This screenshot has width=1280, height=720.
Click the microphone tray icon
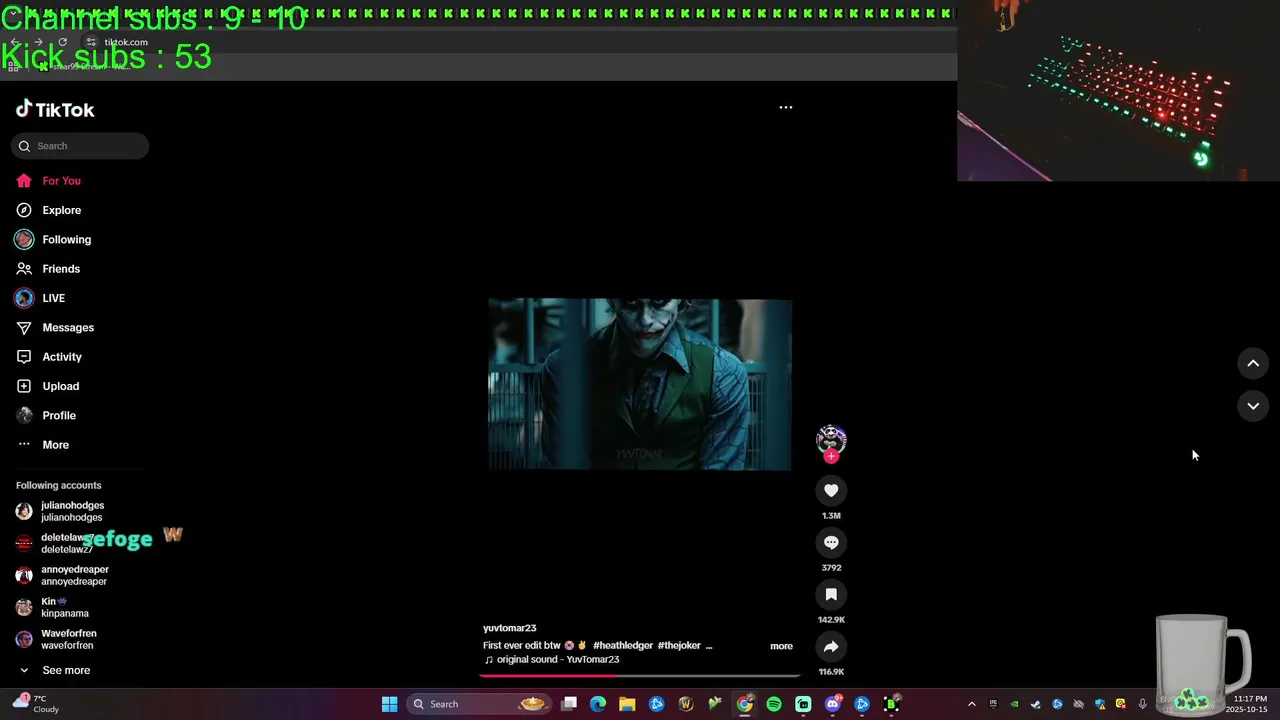click(1143, 704)
